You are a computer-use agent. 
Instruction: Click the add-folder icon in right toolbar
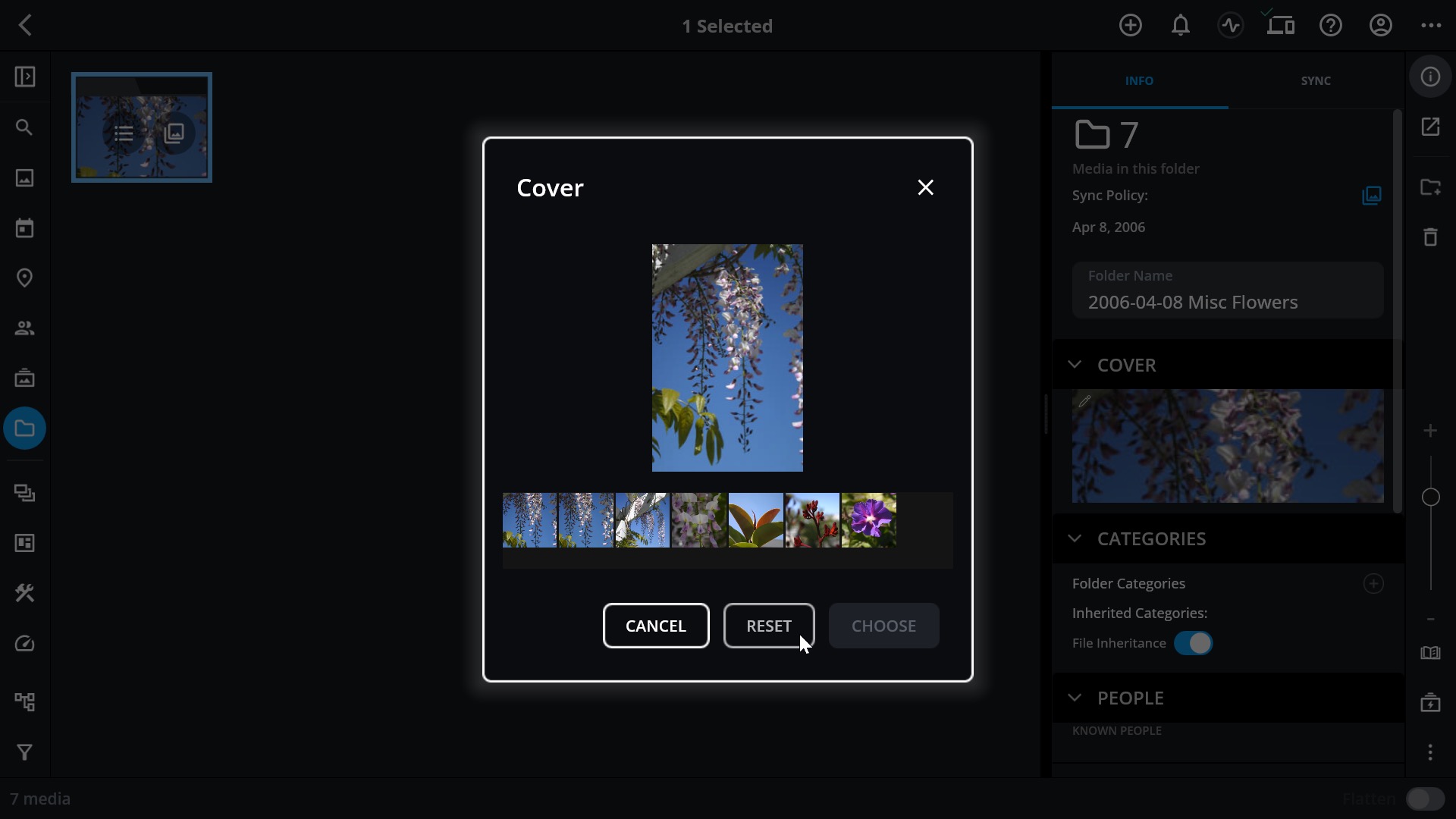click(1430, 187)
